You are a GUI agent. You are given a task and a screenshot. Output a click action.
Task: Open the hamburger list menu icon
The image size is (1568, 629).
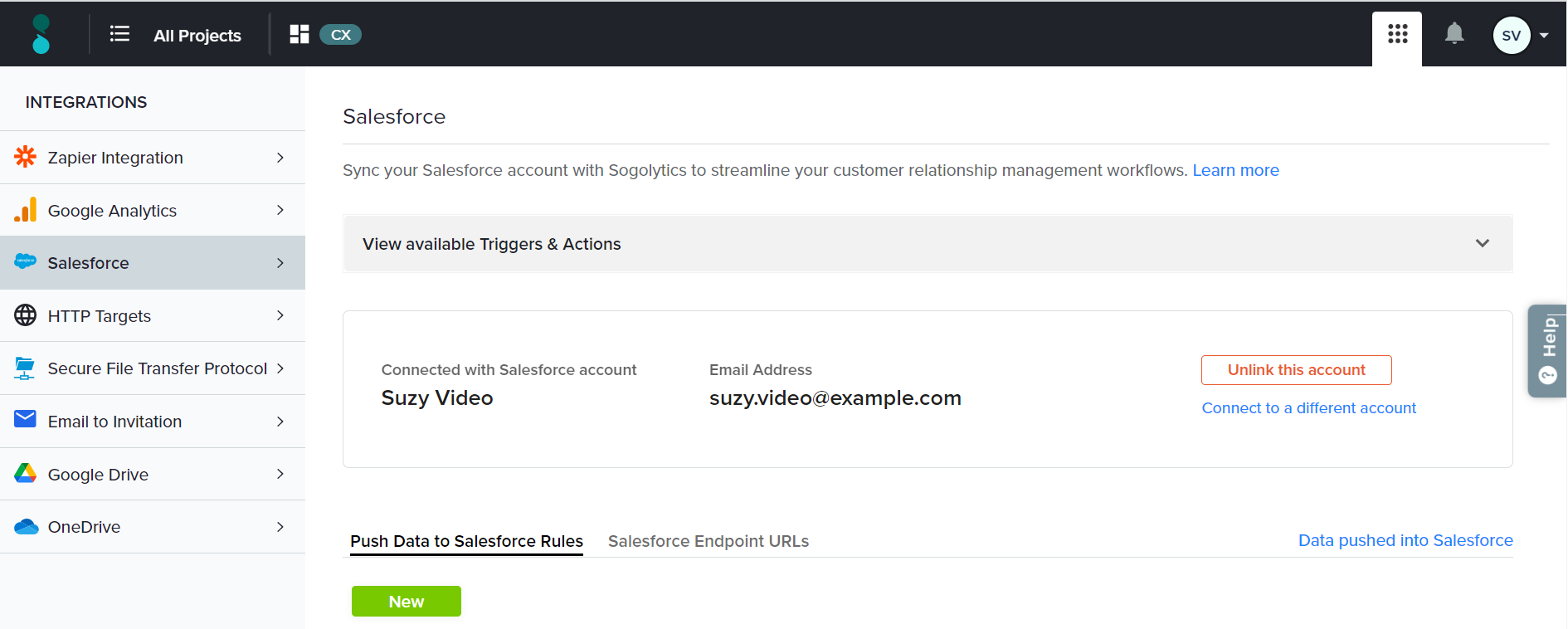tap(119, 34)
